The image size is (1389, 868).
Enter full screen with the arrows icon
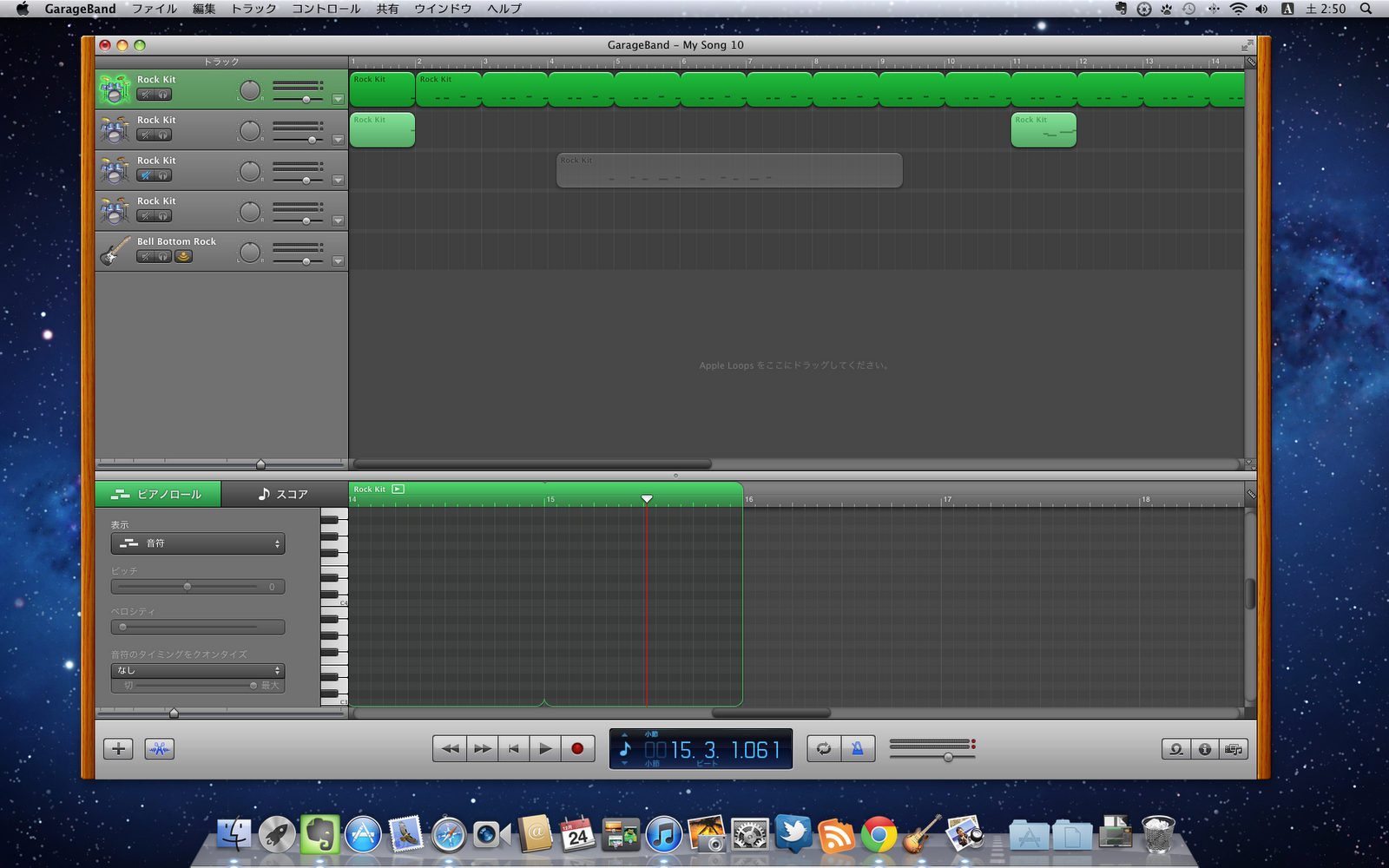pyautogui.click(x=1247, y=44)
